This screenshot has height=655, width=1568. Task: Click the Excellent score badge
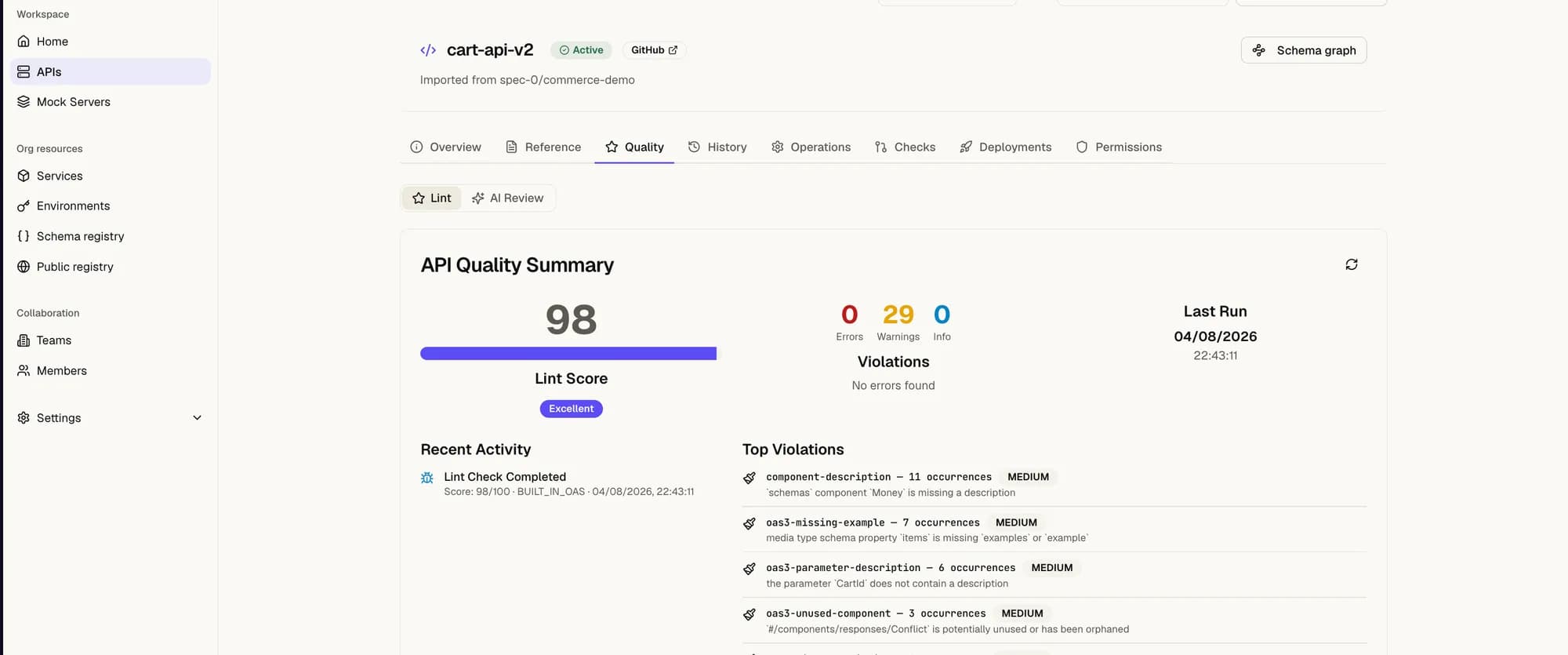pos(572,409)
